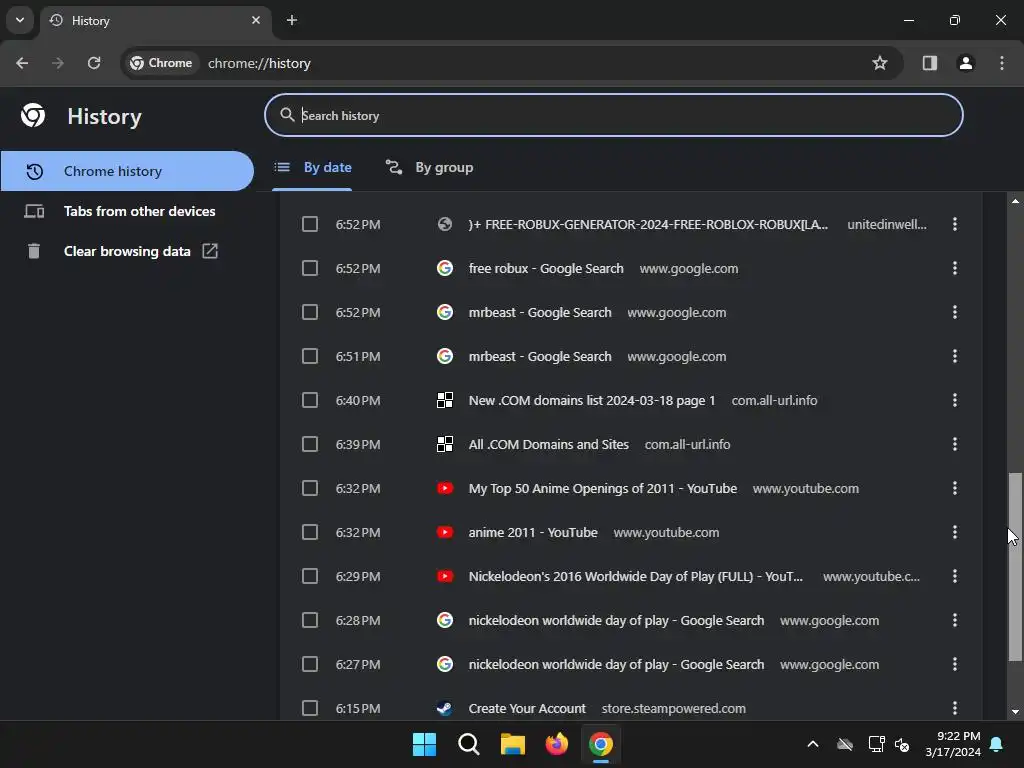Viewport: 1024px width, 768px height.
Task: Open New .COM domains list 2024-03-18 link
Action: (592, 400)
